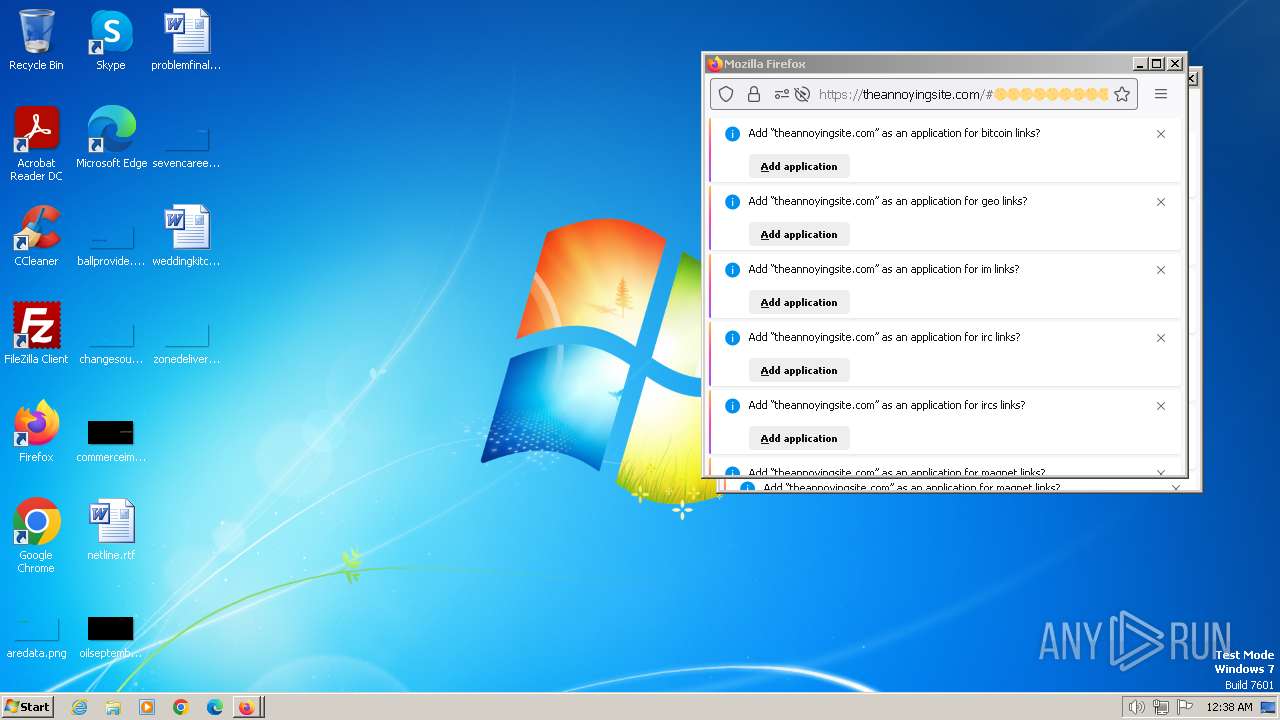Click the blocked autoplay icon in address bar

coord(801,94)
